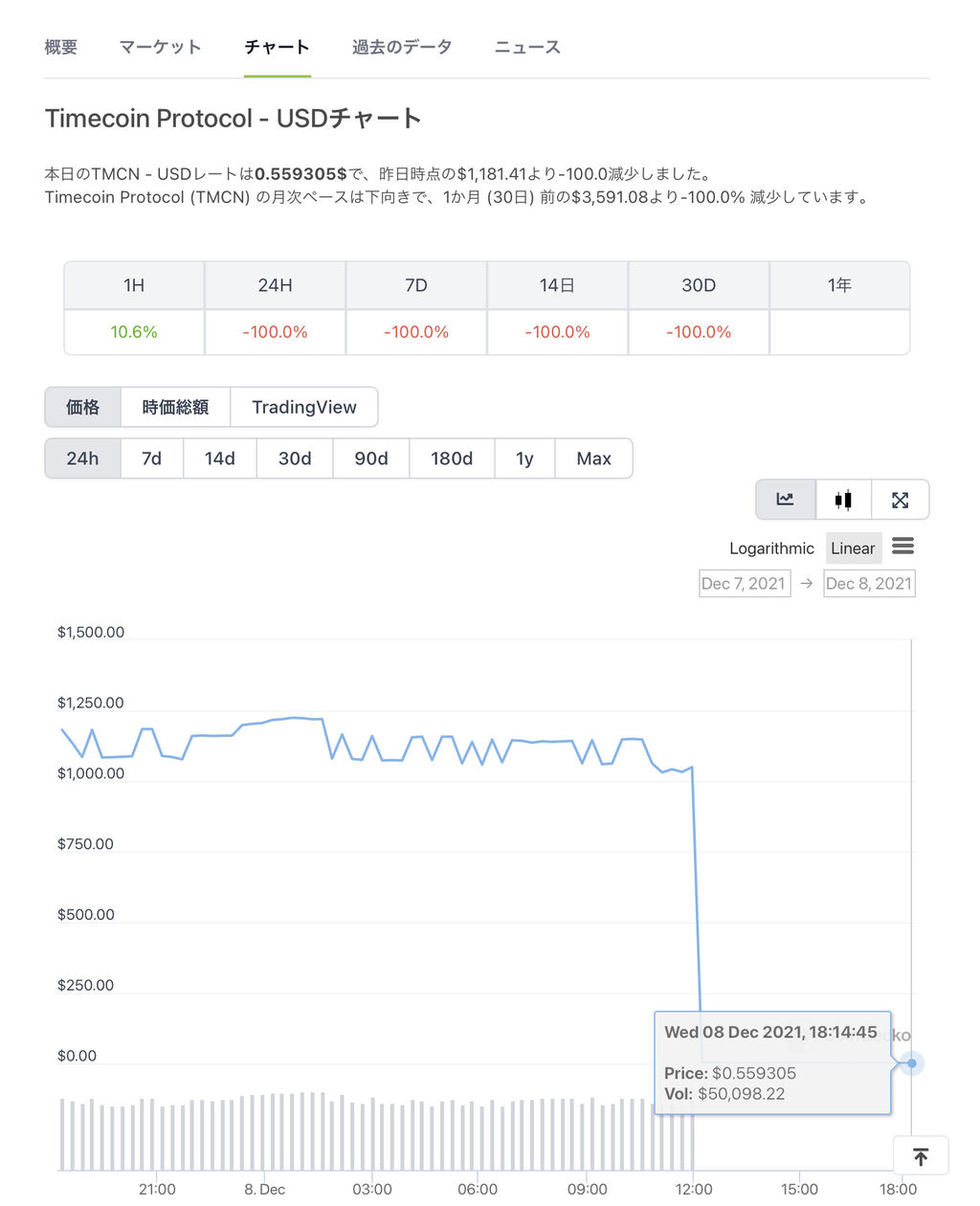Select the 180d range button
The width and height of the screenshot is (980, 1206).
(452, 458)
